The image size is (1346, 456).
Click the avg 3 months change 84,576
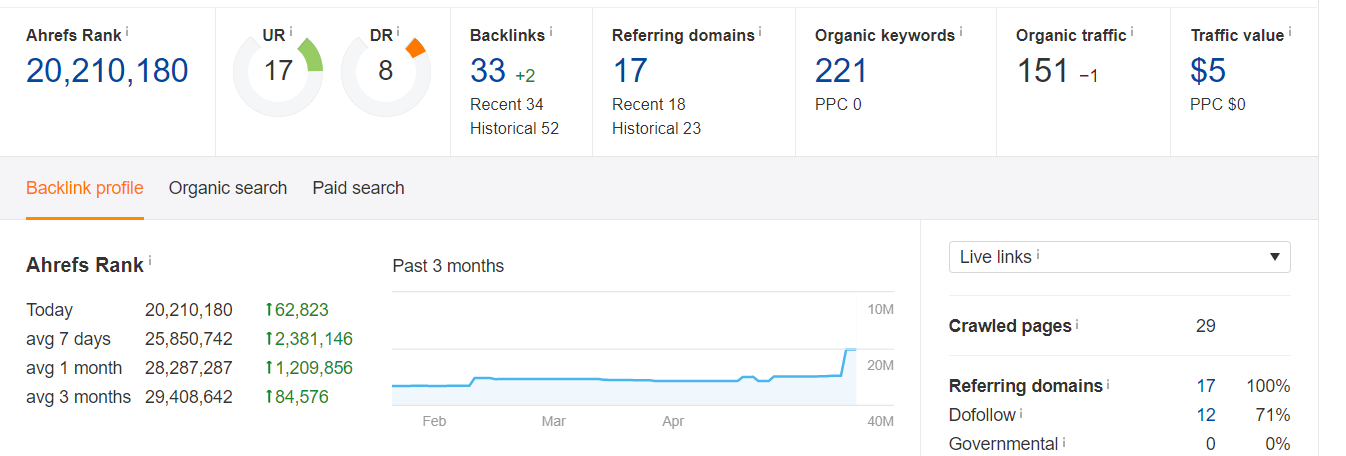(x=297, y=397)
